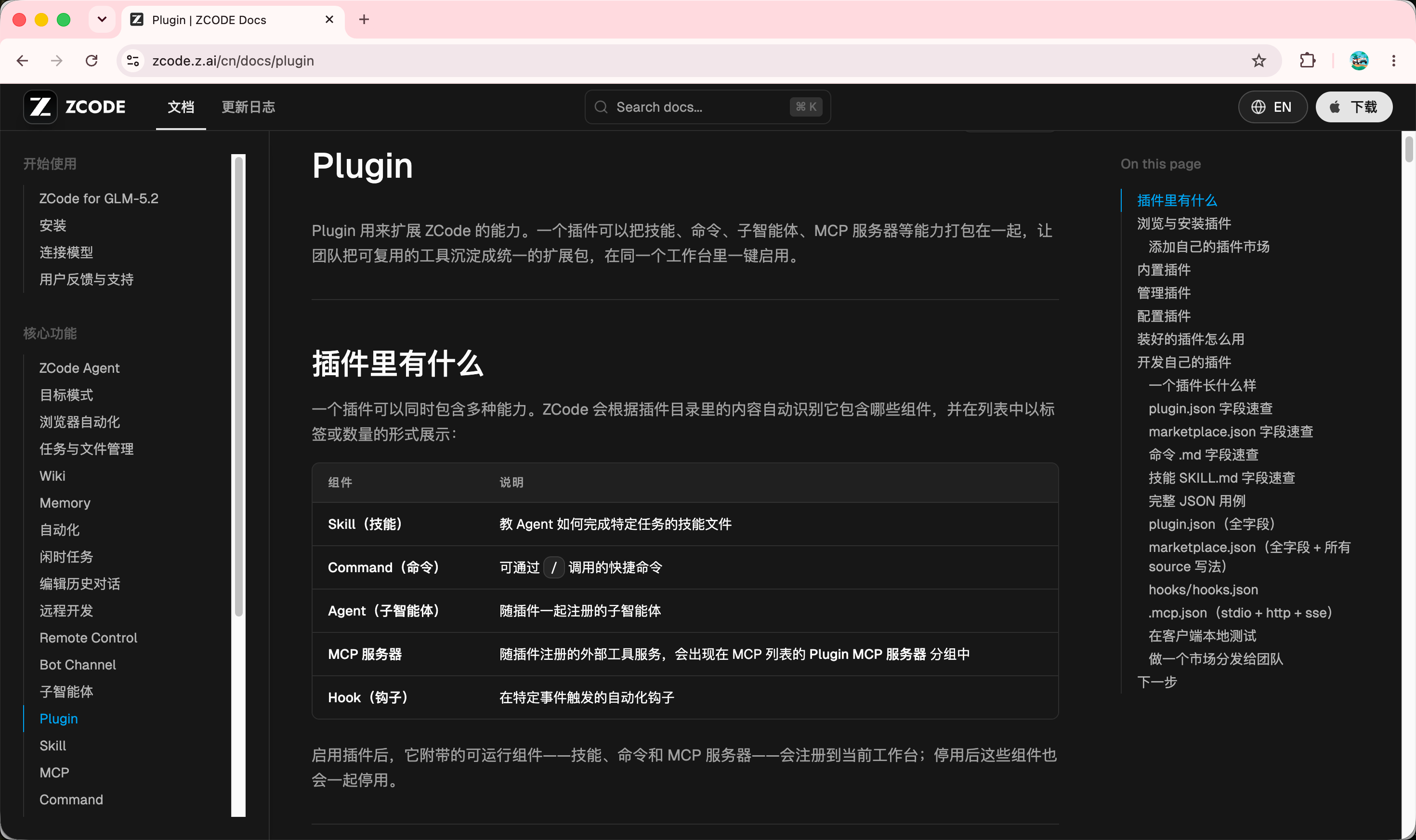The image size is (1416, 840).
Task: Switch language to EN
Action: [1272, 107]
